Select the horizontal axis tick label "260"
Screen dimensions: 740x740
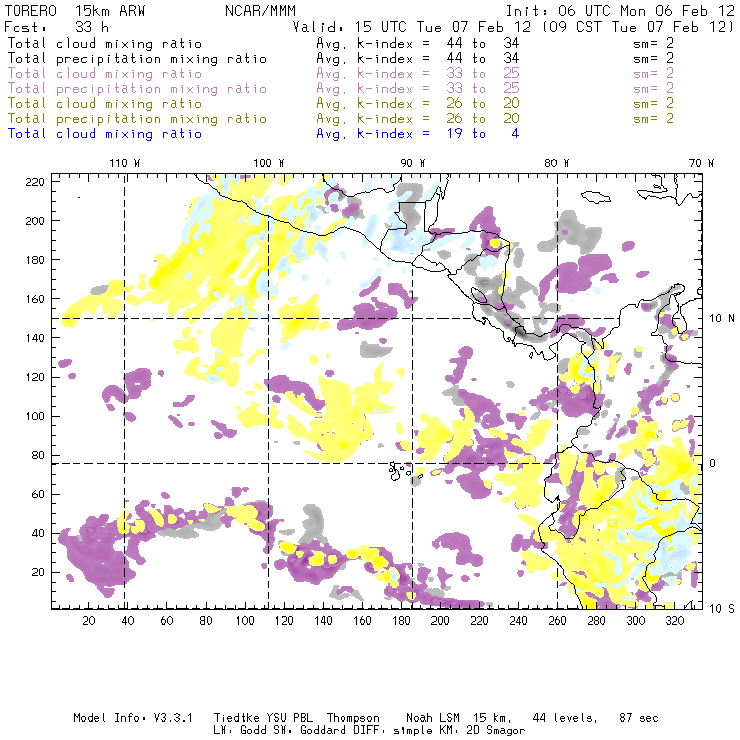coord(557,621)
